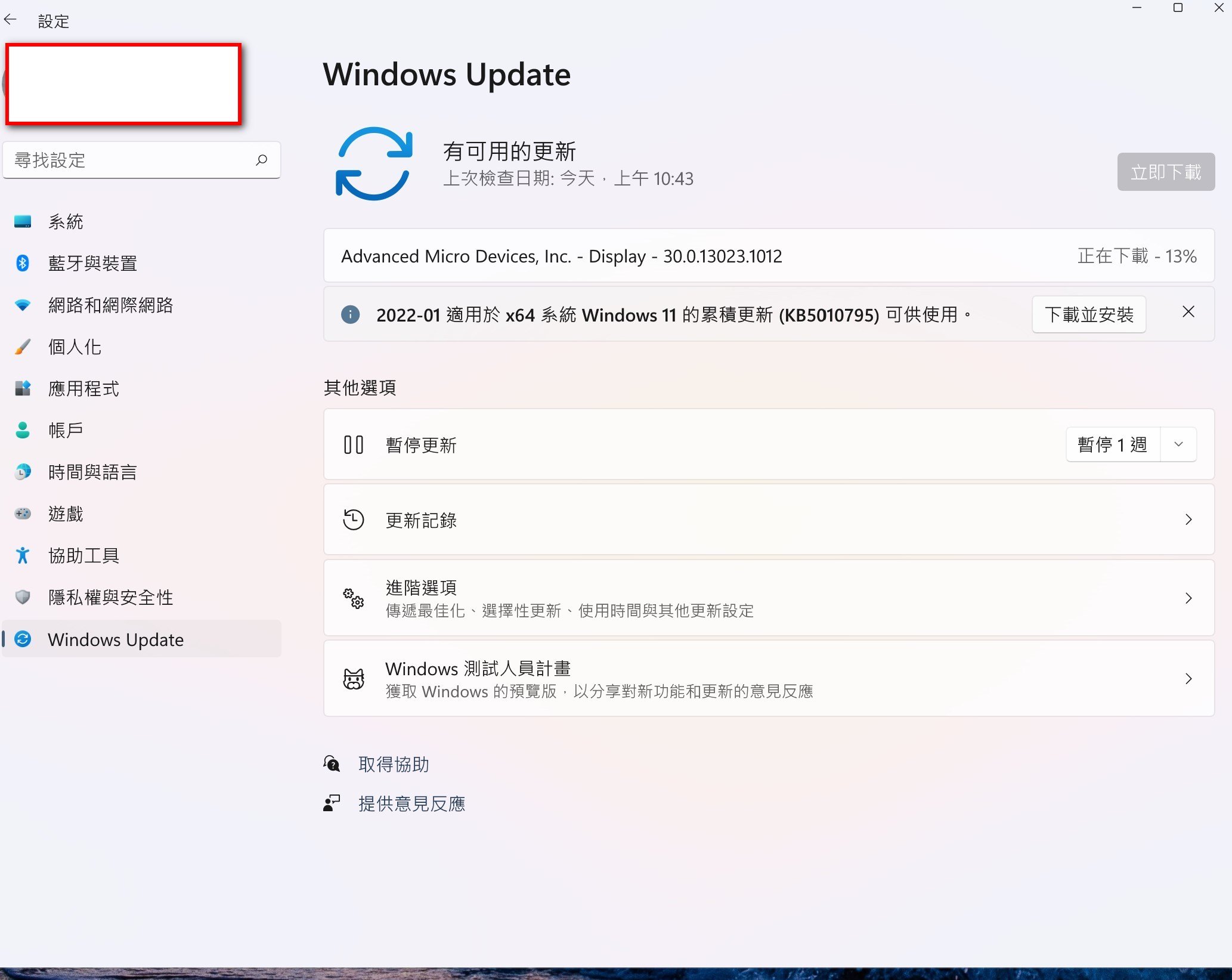
Task: Click the 其他選項 section heading
Action: (x=360, y=388)
